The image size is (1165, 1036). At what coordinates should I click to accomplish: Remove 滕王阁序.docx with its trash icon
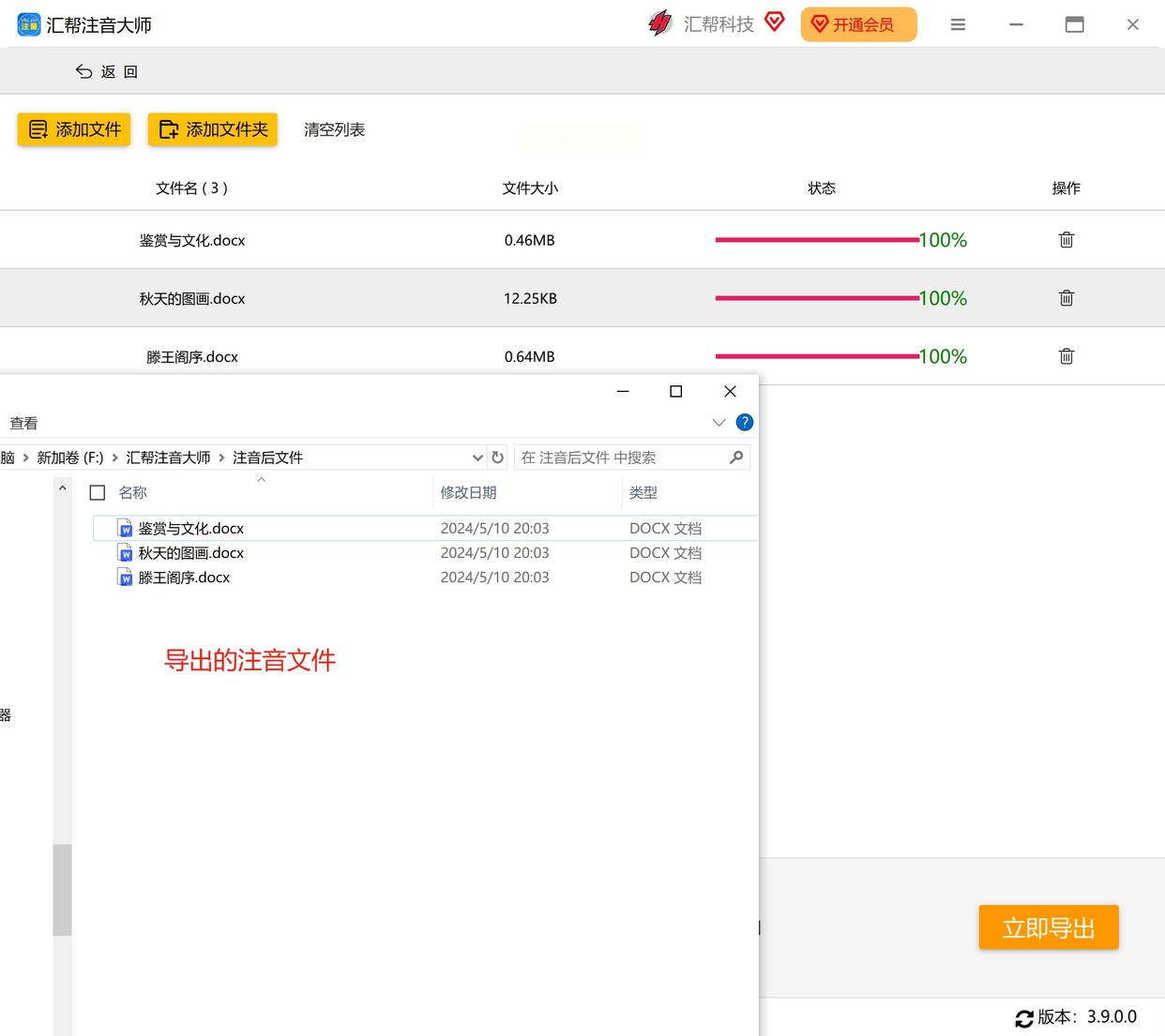[1066, 356]
